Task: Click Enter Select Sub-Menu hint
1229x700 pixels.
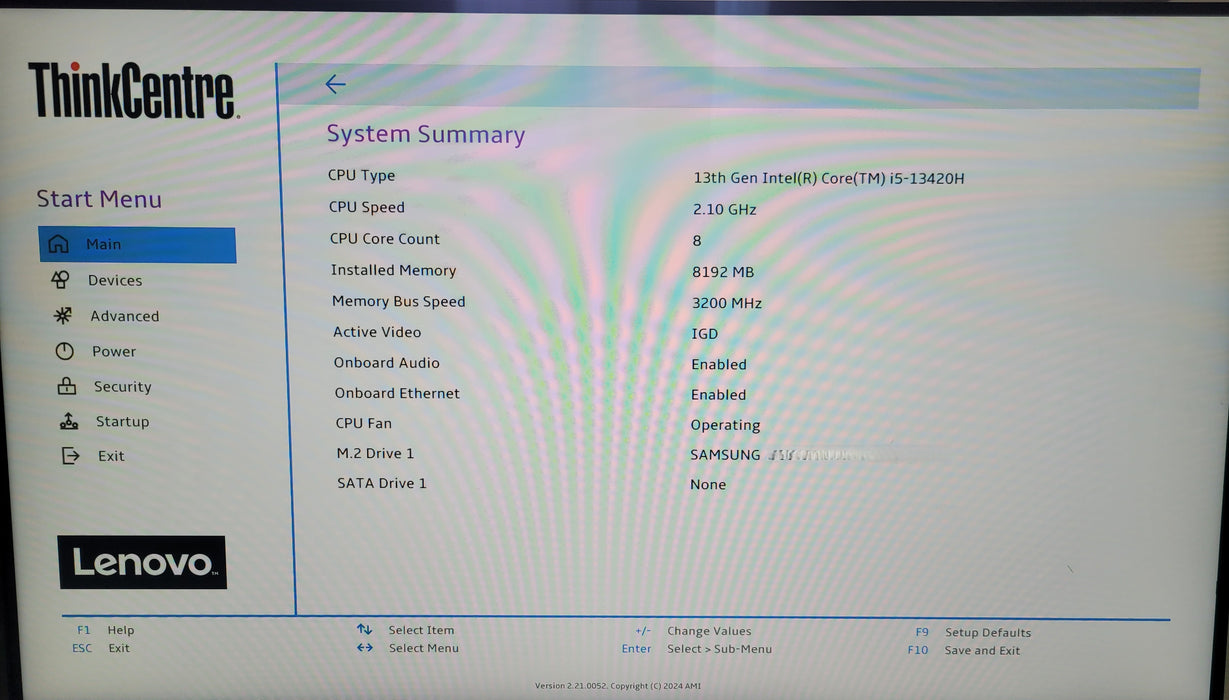Action: coord(696,649)
